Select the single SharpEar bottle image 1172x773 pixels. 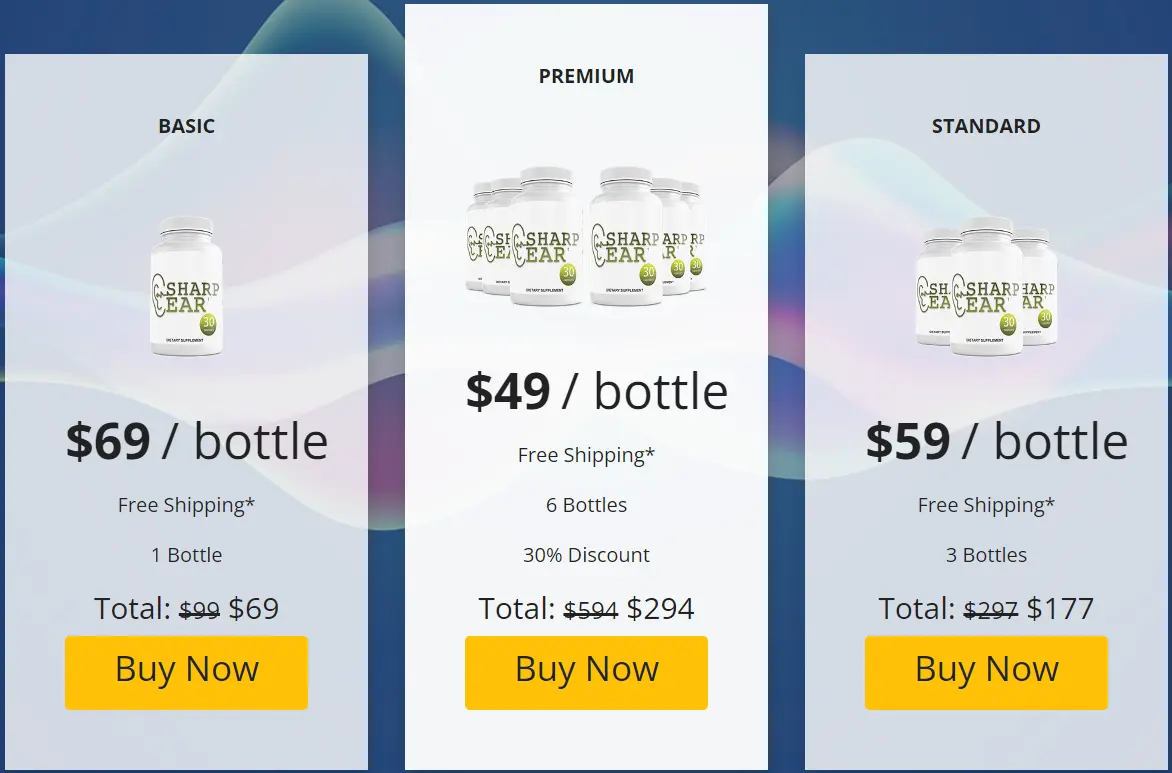186,285
